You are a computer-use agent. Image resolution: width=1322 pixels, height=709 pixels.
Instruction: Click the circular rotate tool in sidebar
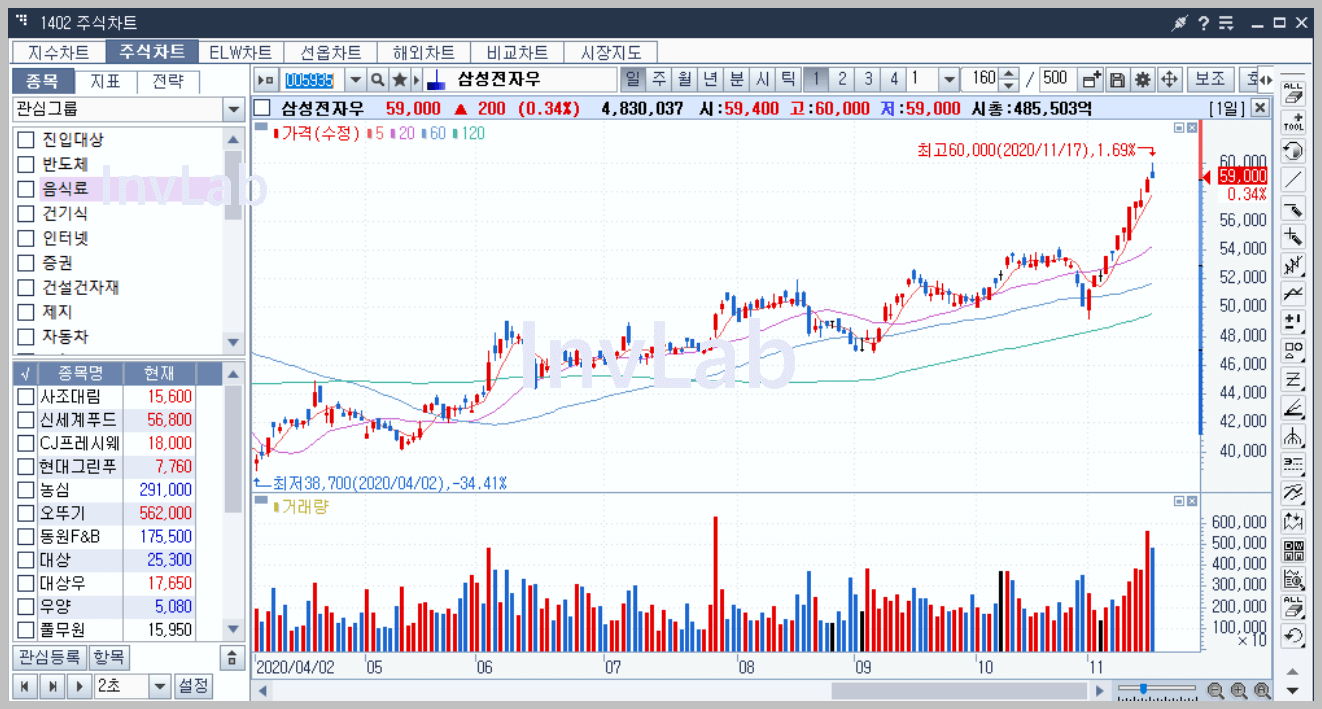pyautogui.click(x=1293, y=151)
